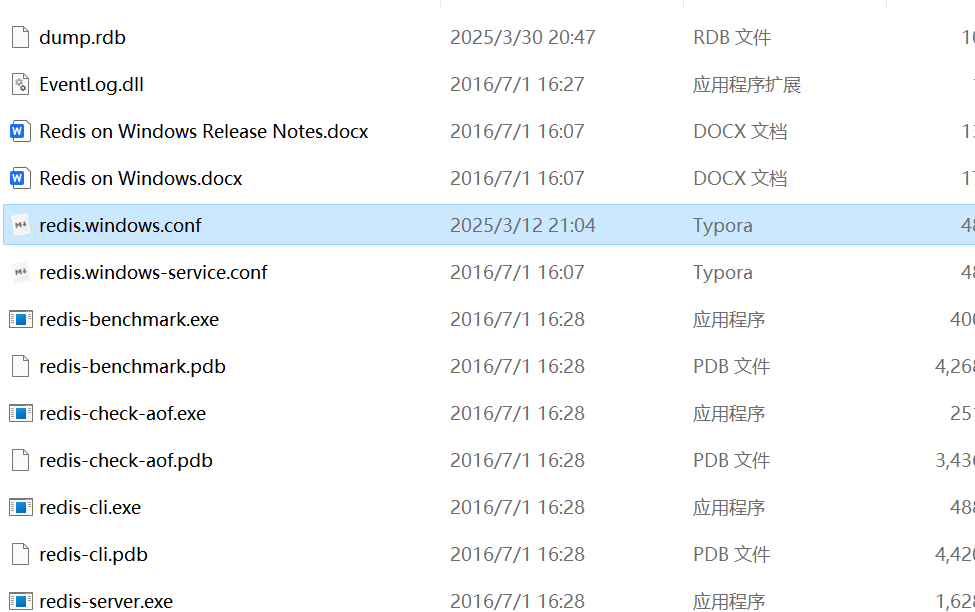
Task: Select the redis.windows-service.conf file name
Action: tap(153, 272)
